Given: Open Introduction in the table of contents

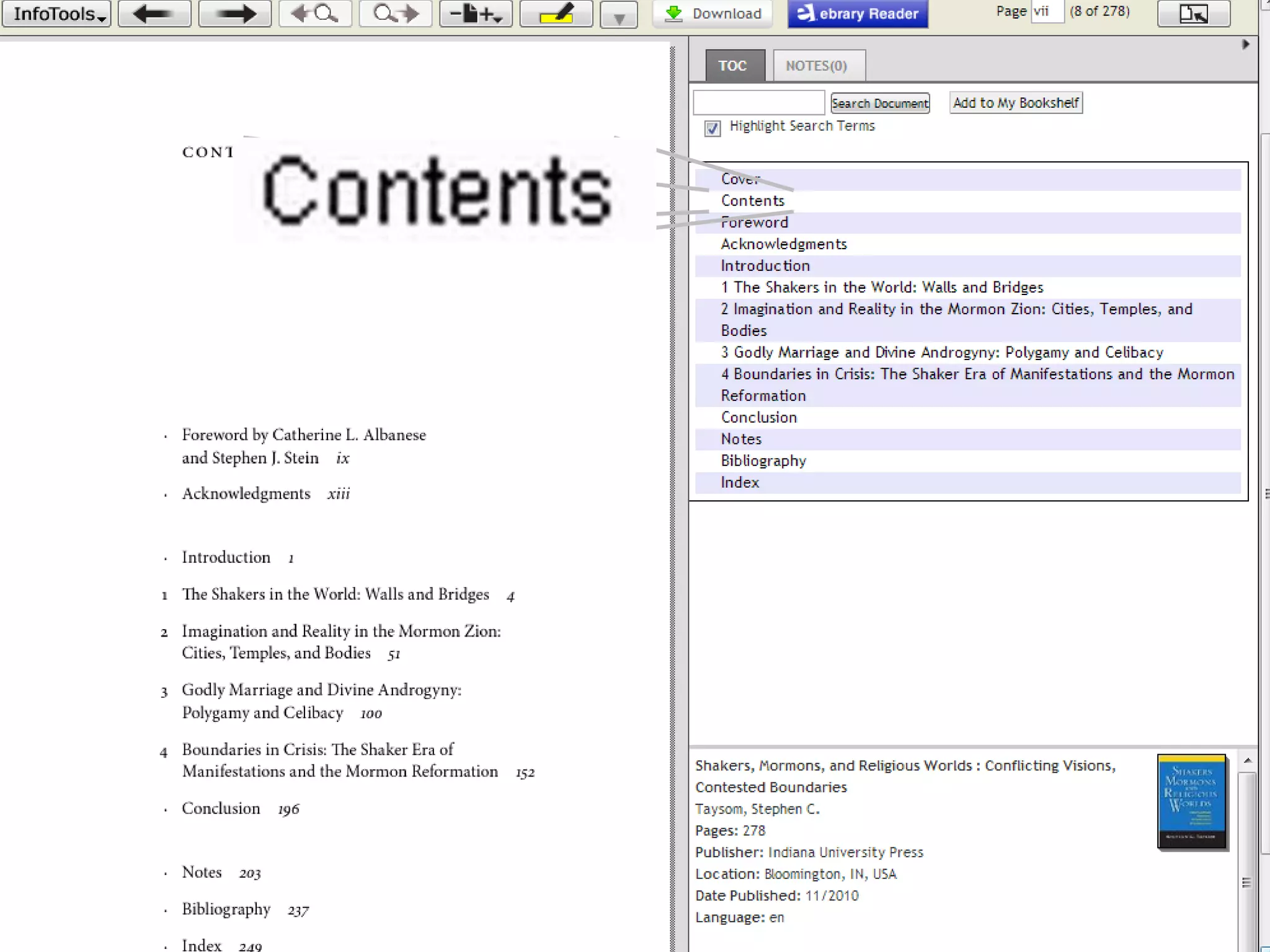Looking at the screenshot, I should 765,266.
